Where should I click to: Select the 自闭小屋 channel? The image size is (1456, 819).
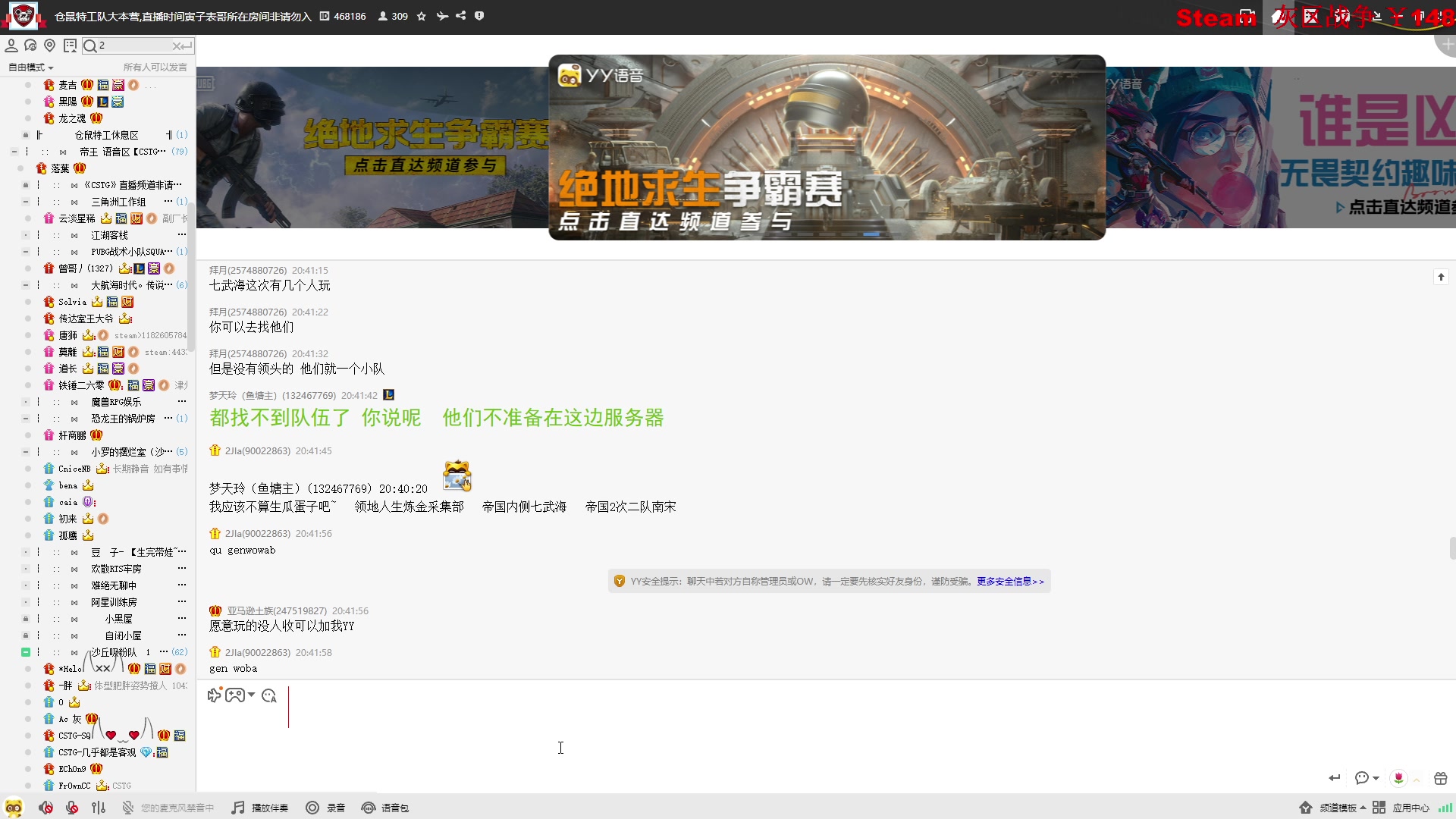(123, 635)
